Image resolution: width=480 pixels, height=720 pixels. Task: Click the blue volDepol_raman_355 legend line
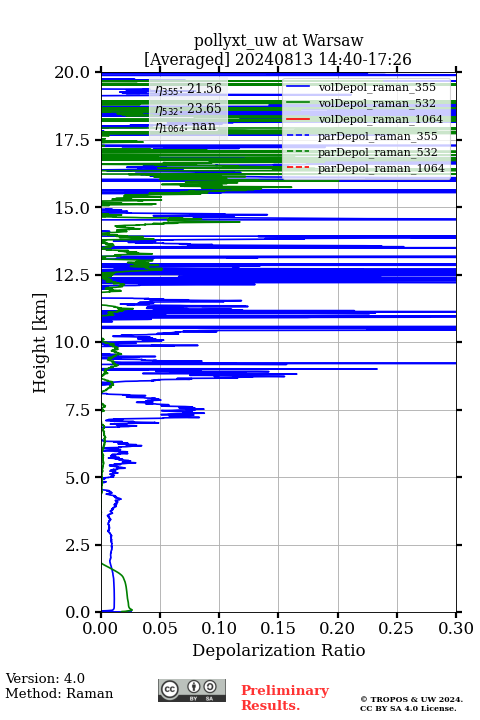point(298,87)
